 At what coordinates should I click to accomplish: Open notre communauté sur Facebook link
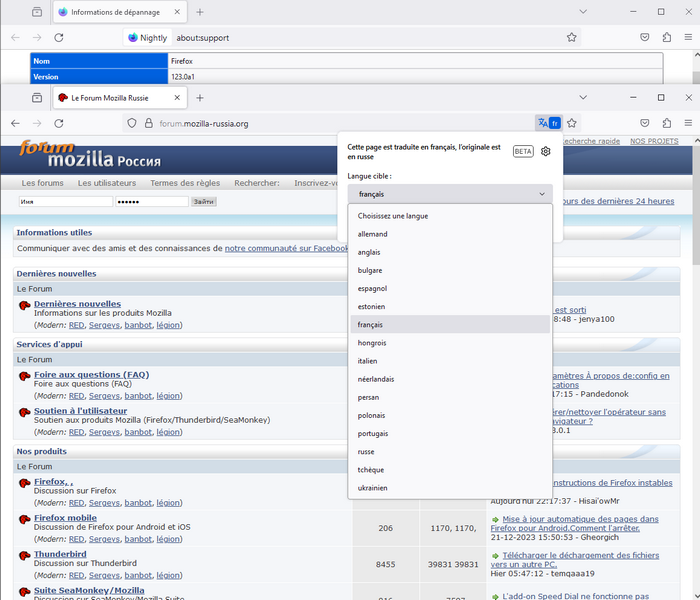tap(286, 248)
